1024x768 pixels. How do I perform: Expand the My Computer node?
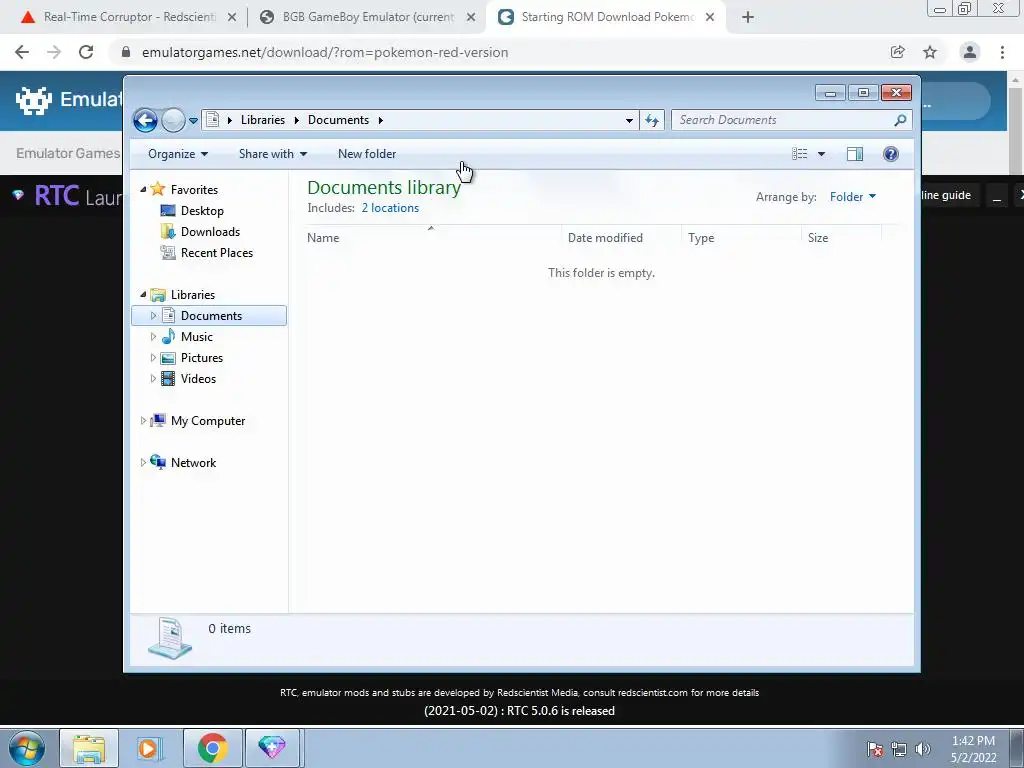[143, 421]
